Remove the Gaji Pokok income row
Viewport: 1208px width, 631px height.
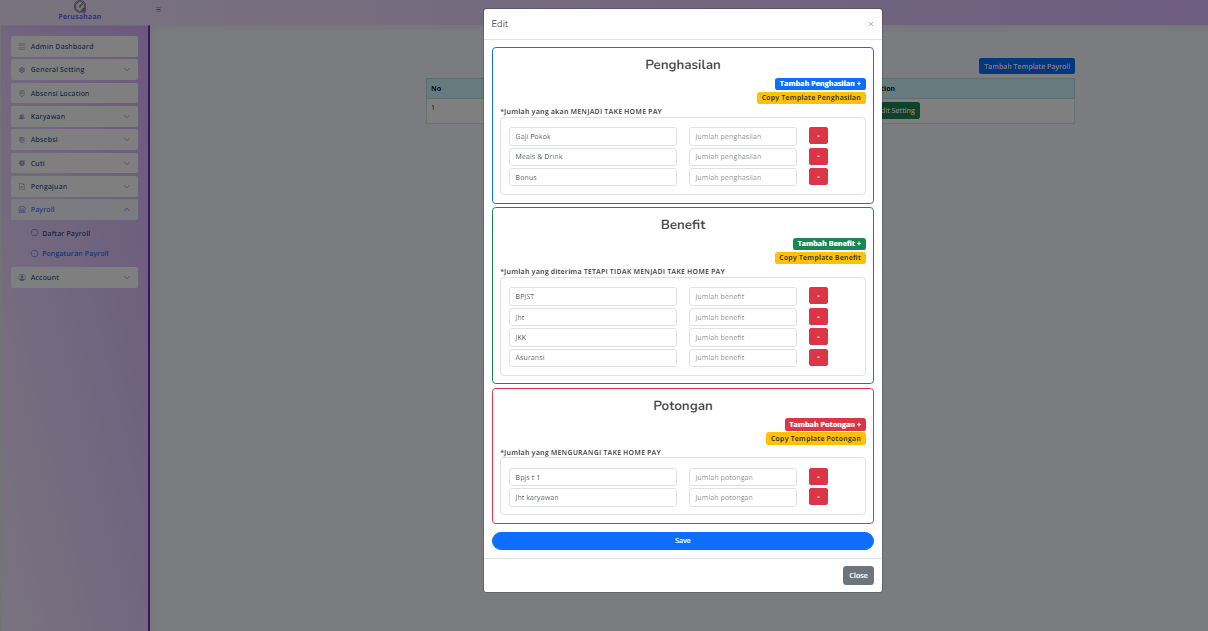[818, 136]
